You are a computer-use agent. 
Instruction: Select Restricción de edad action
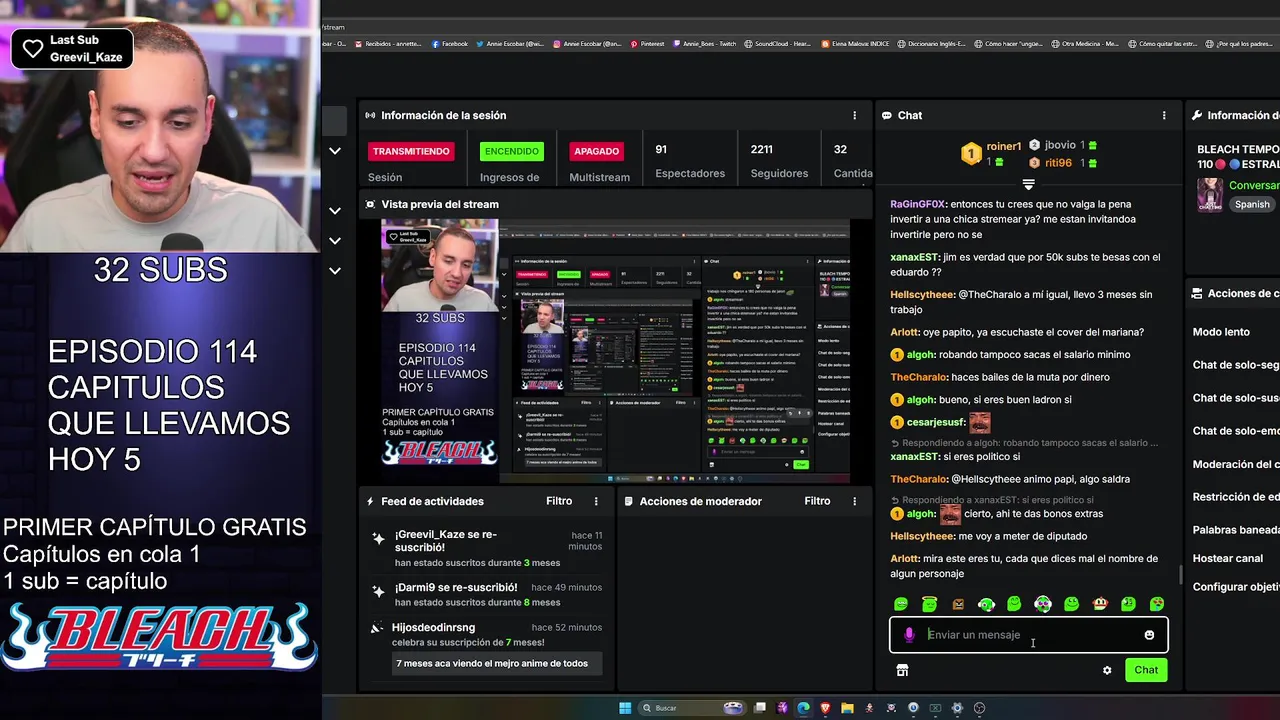(1236, 497)
